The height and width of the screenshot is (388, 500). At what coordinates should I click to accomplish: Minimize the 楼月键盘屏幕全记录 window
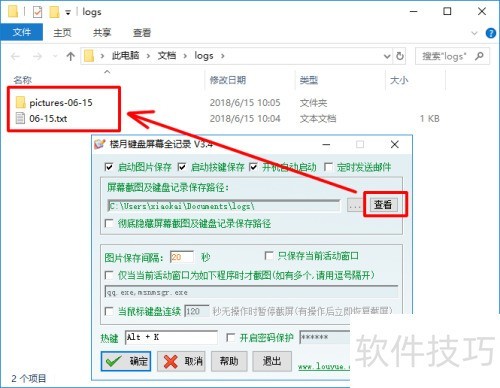coord(326,145)
